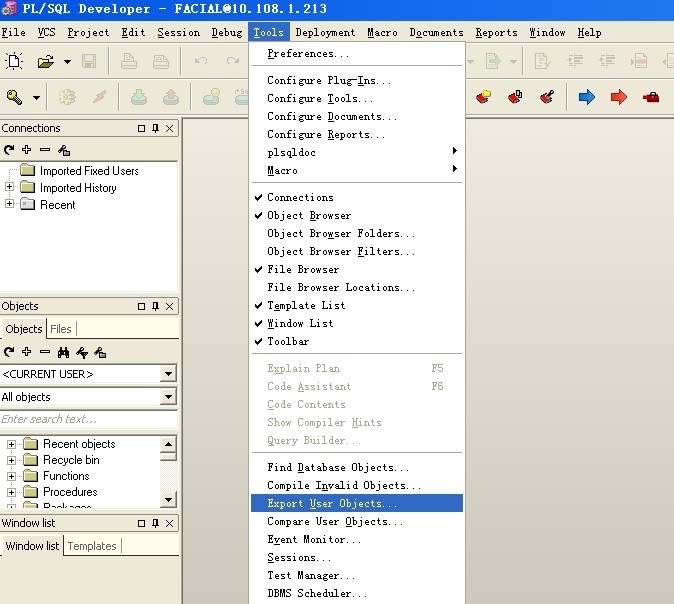
Task: Click binoculars find icon in Objects toolbar
Action: click(x=64, y=353)
